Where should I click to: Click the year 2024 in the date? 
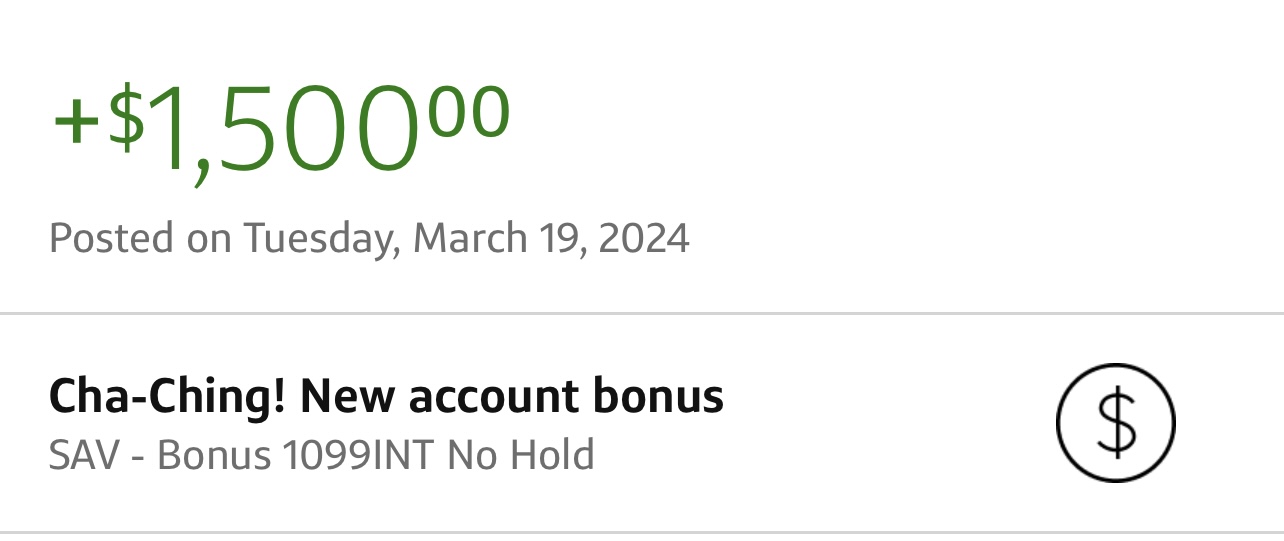coord(644,239)
